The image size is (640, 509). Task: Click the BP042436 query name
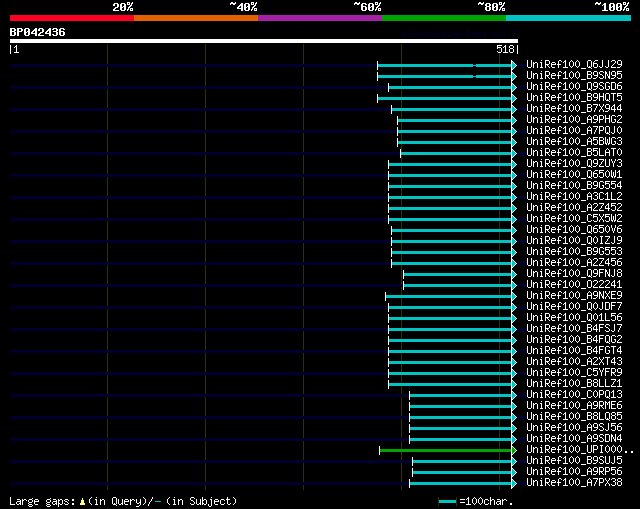(38, 32)
